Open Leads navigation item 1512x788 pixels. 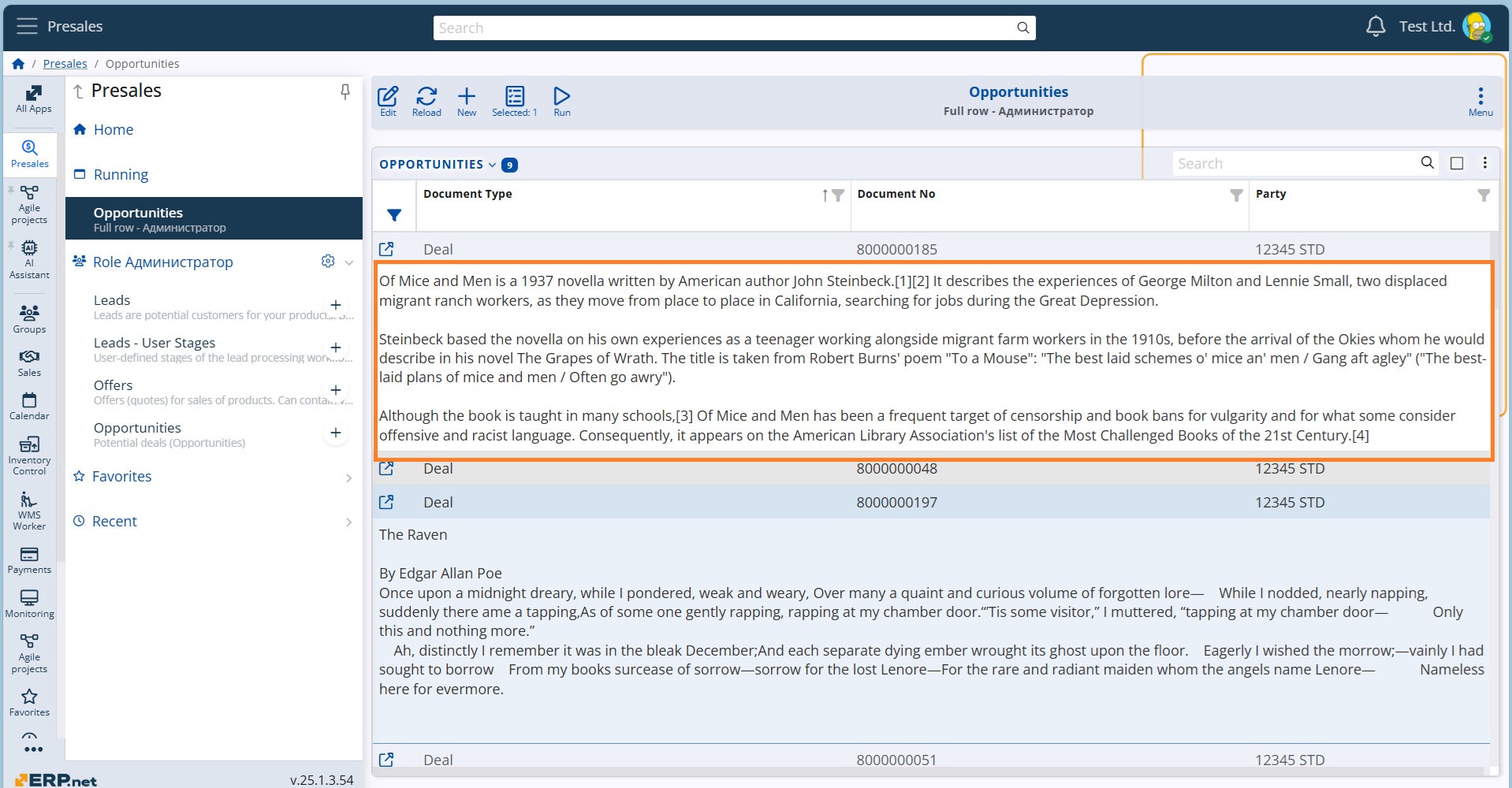click(x=112, y=300)
